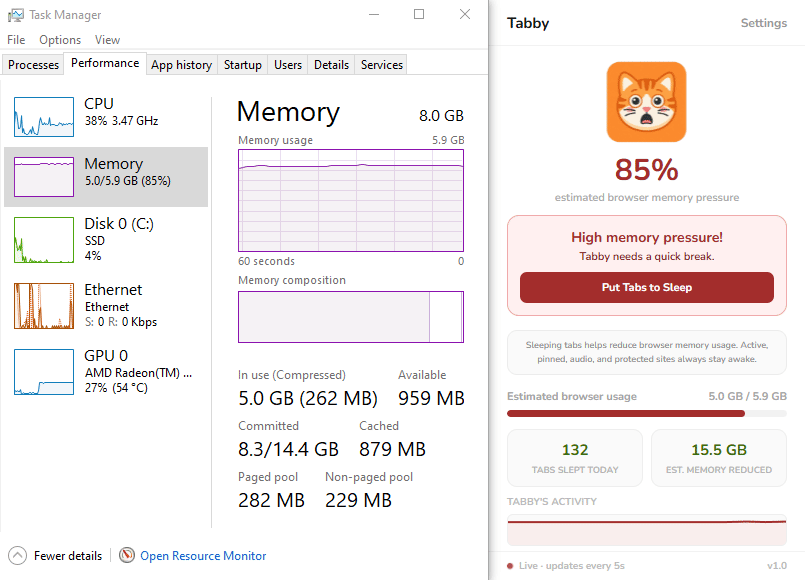Click the Fewer details label
Image resolution: width=805 pixels, height=580 pixels.
coord(68,556)
